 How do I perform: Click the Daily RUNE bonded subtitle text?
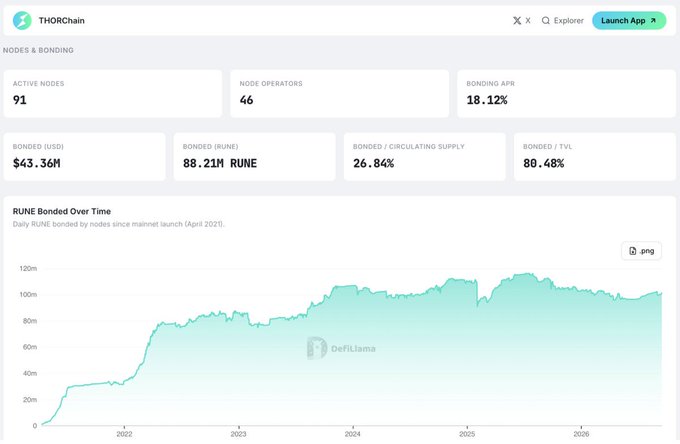pyautogui.click(x=118, y=224)
